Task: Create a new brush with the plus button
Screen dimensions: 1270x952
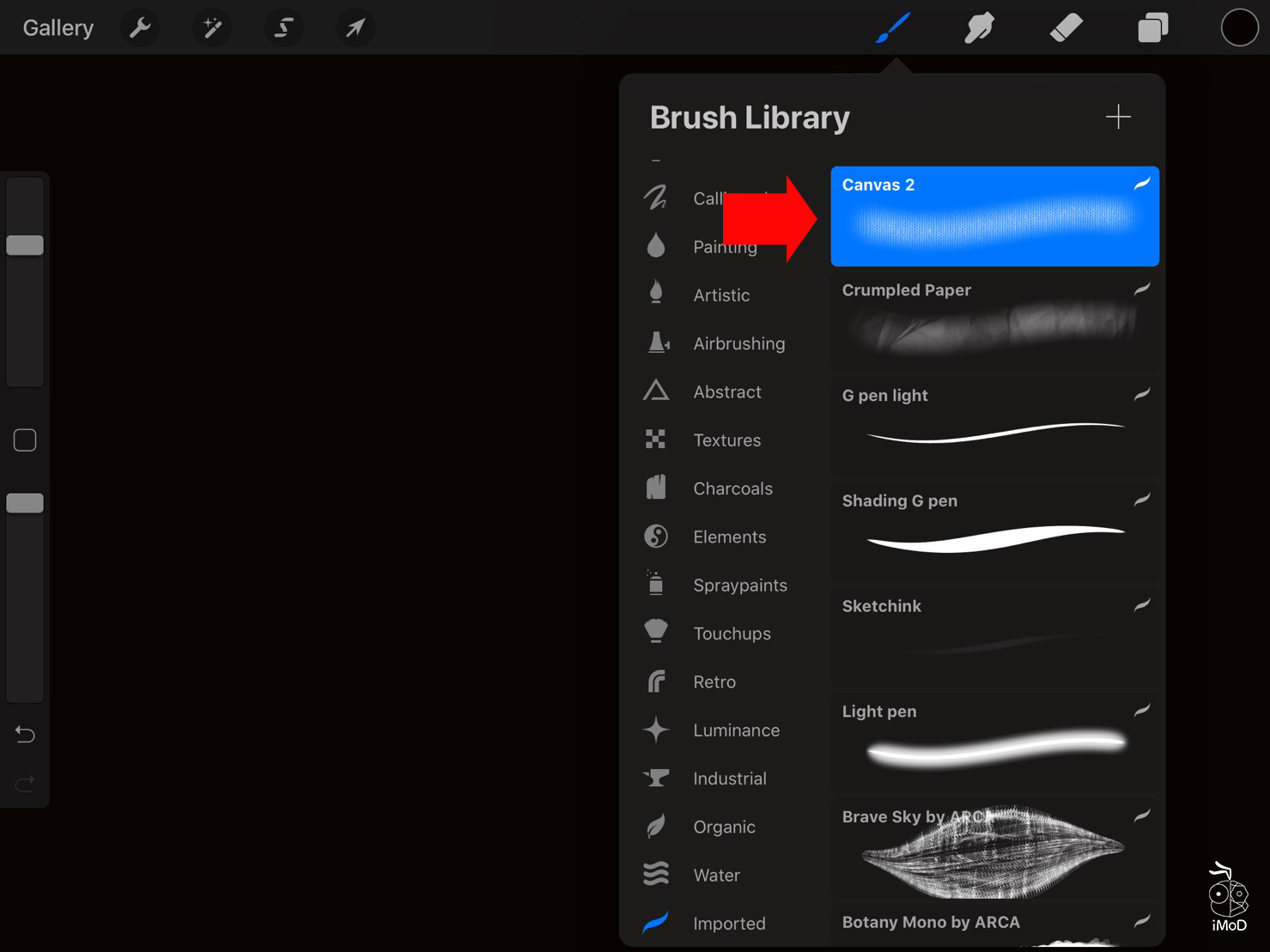Action: tap(1118, 117)
